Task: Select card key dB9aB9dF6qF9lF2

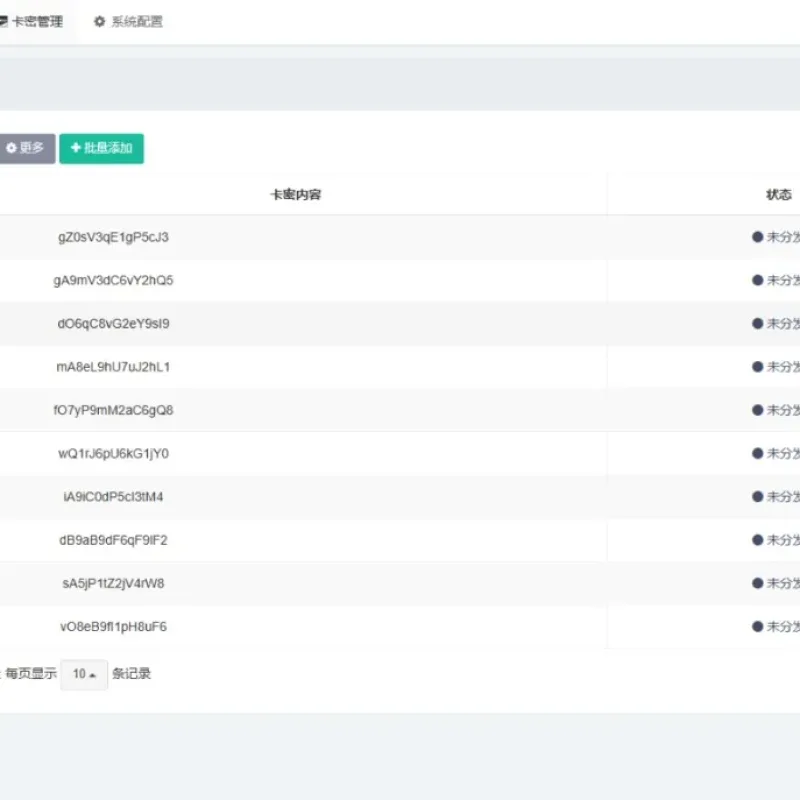Action: (x=113, y=540)
